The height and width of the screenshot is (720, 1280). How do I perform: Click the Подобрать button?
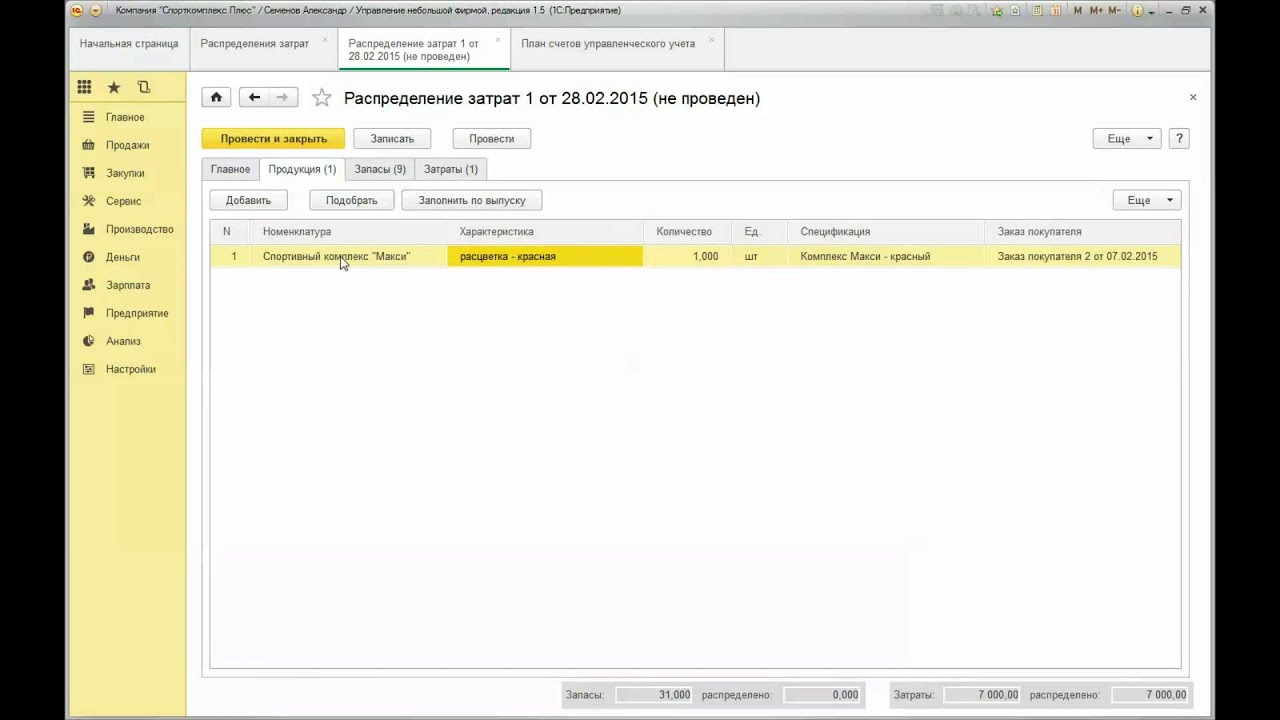(352, 200)
